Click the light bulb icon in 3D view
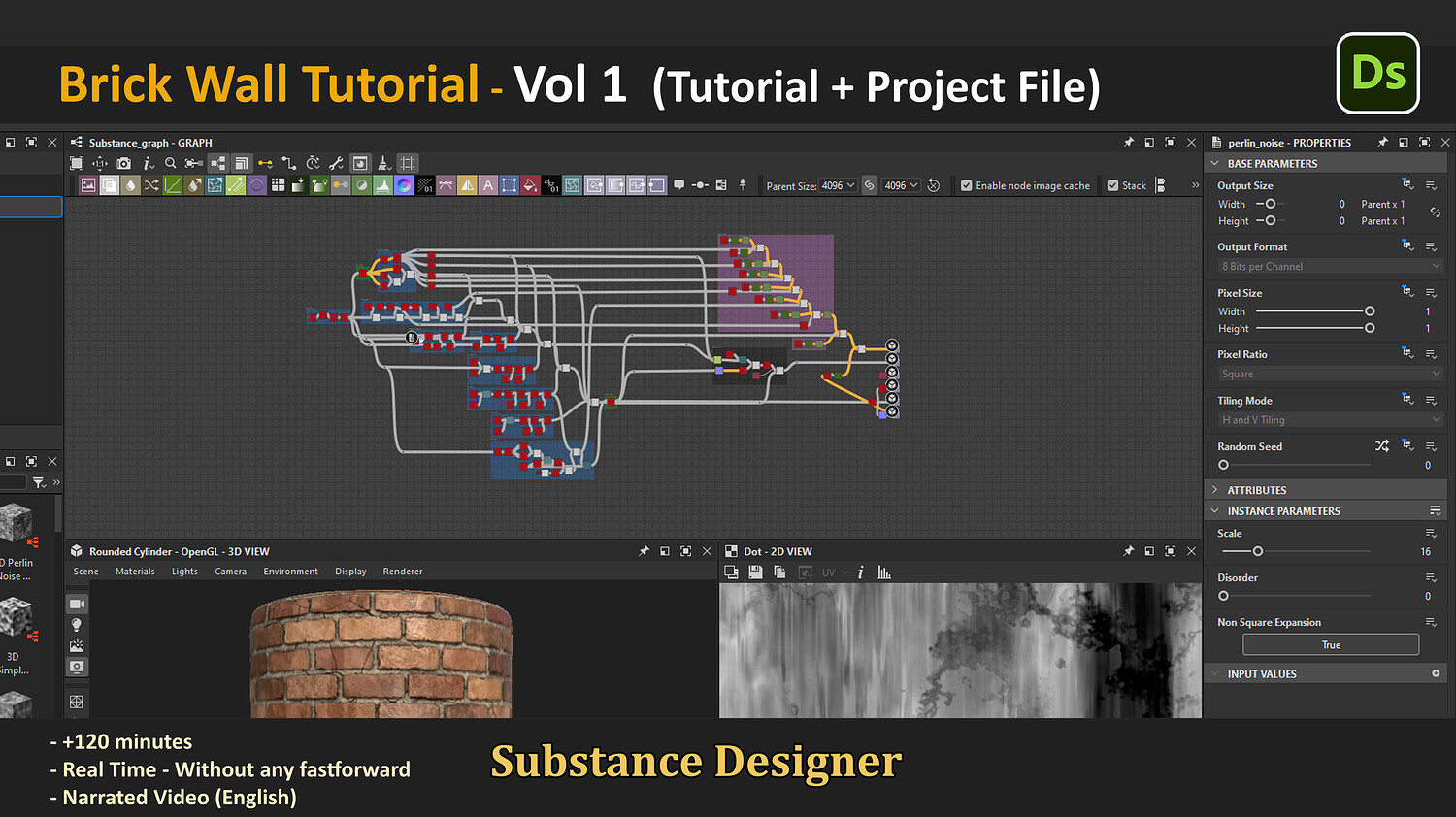1456x817 pixels. 77,625
